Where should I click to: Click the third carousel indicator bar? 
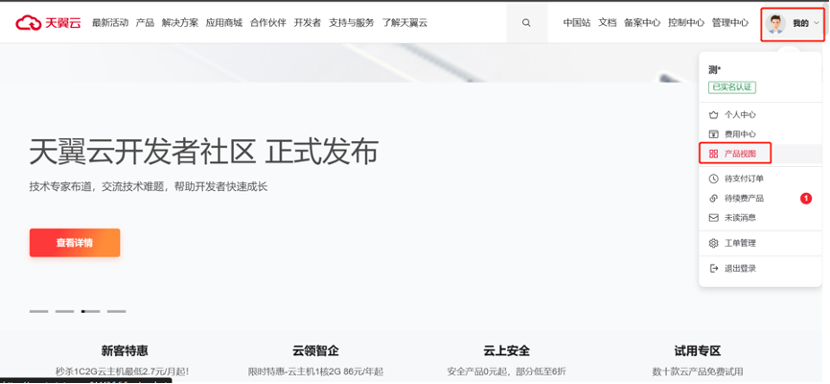tap(91, 311)
